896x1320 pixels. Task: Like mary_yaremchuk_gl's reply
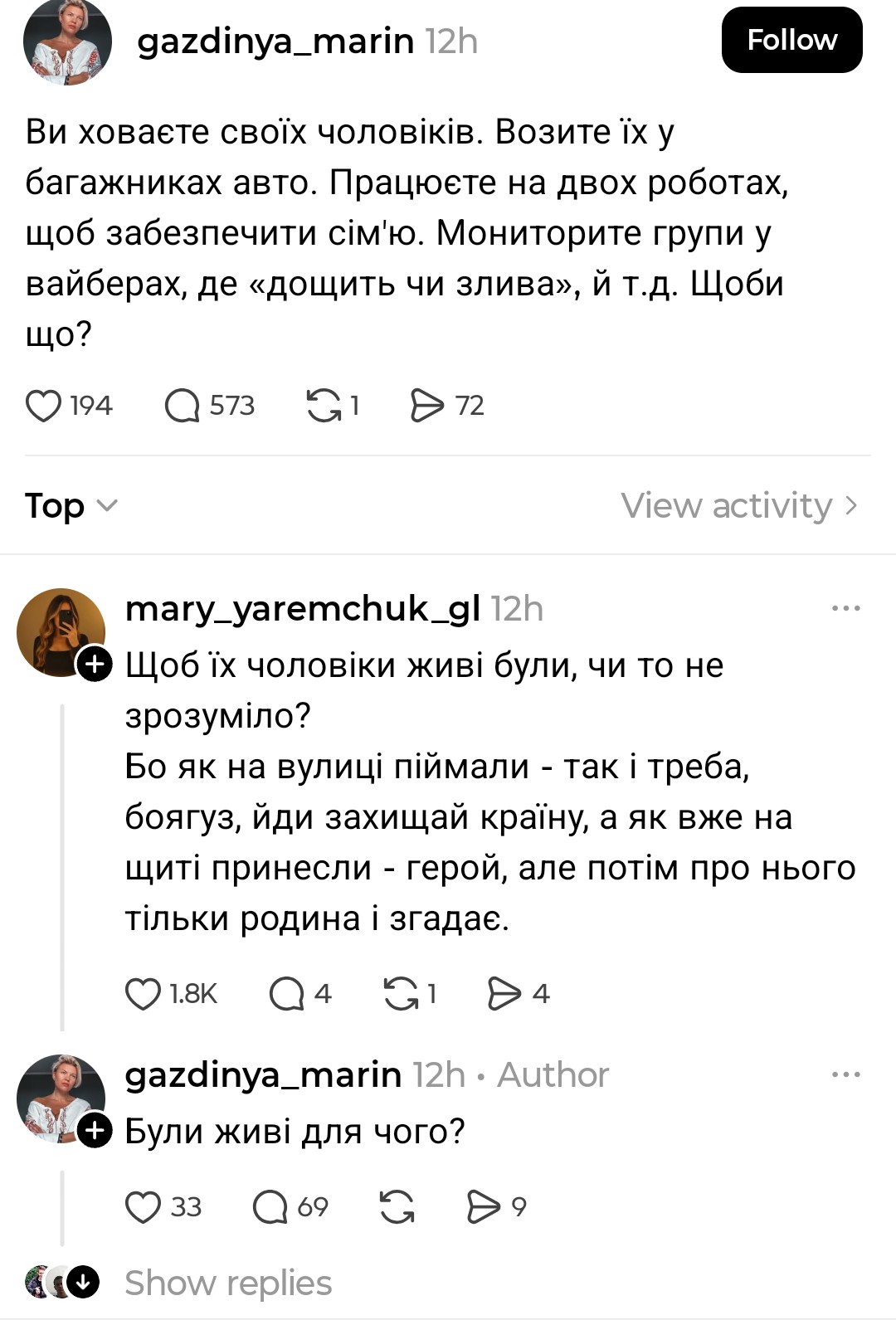[x=143, y=994]
